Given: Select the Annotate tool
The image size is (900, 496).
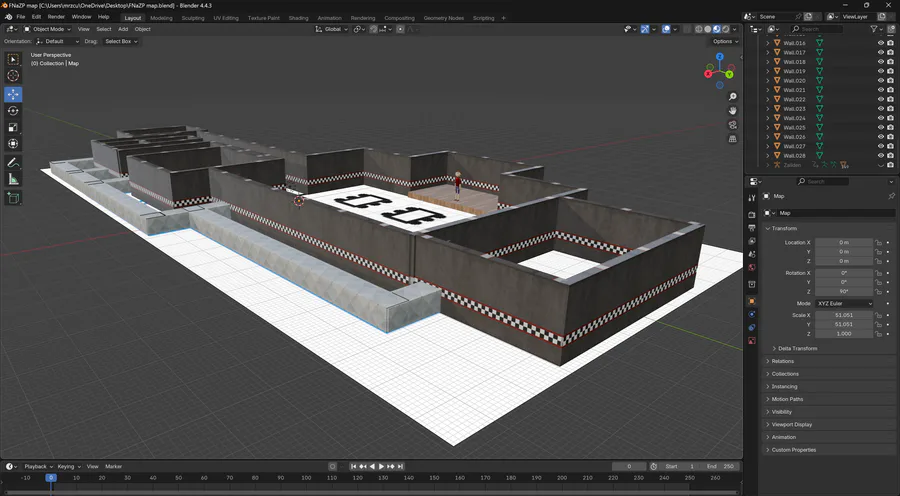Looking at the screenshot, I should pyautogui.click(x=13, y=163).
